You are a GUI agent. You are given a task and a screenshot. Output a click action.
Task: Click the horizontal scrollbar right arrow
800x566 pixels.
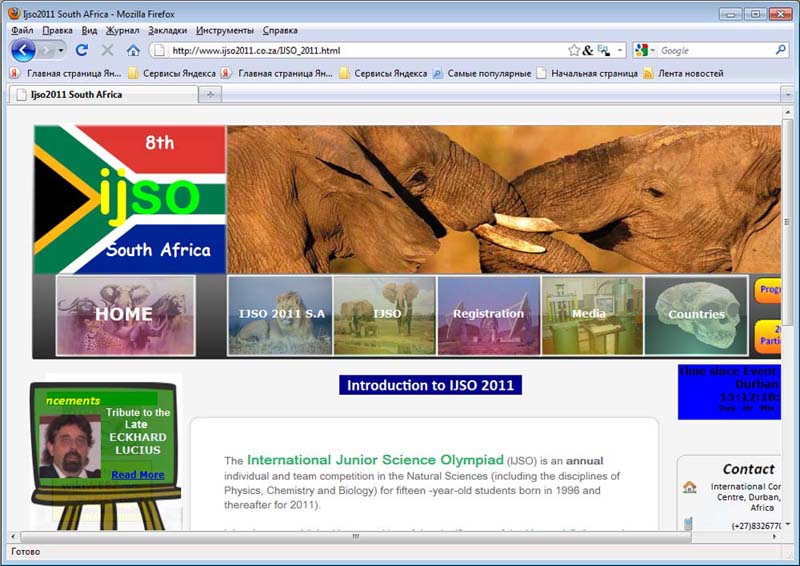(x=774, y=536)
